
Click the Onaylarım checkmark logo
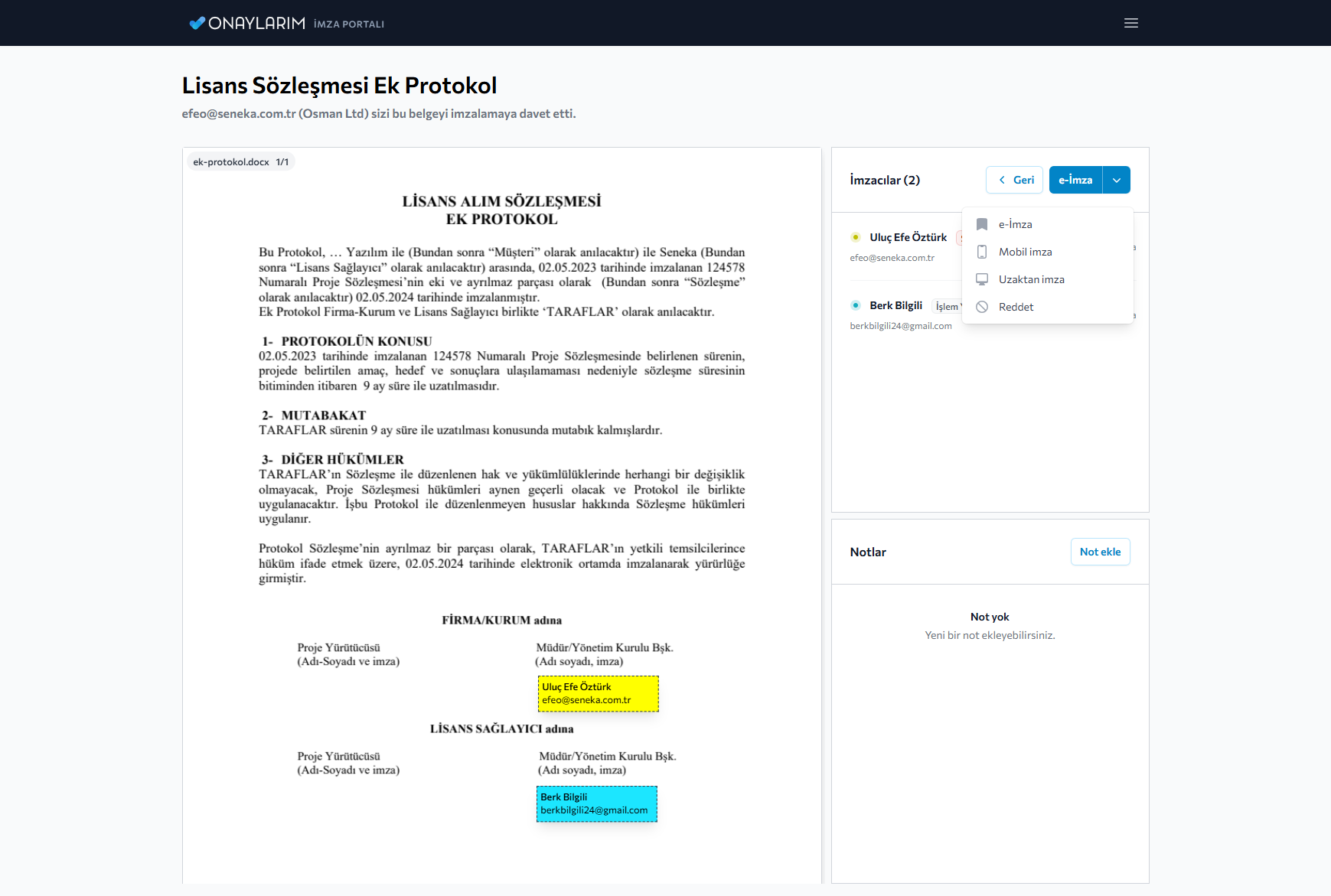[197, 23]
